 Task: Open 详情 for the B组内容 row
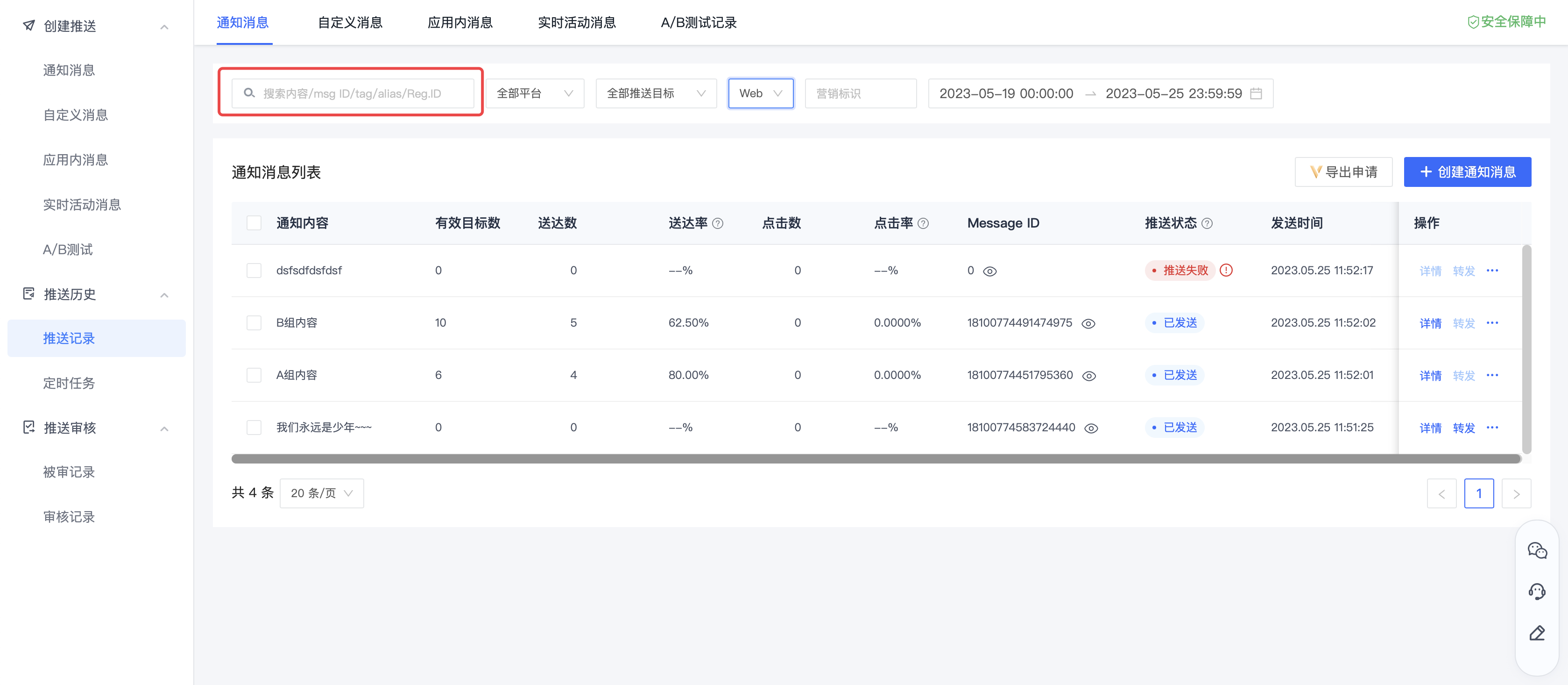click(x=1430, y=323)
